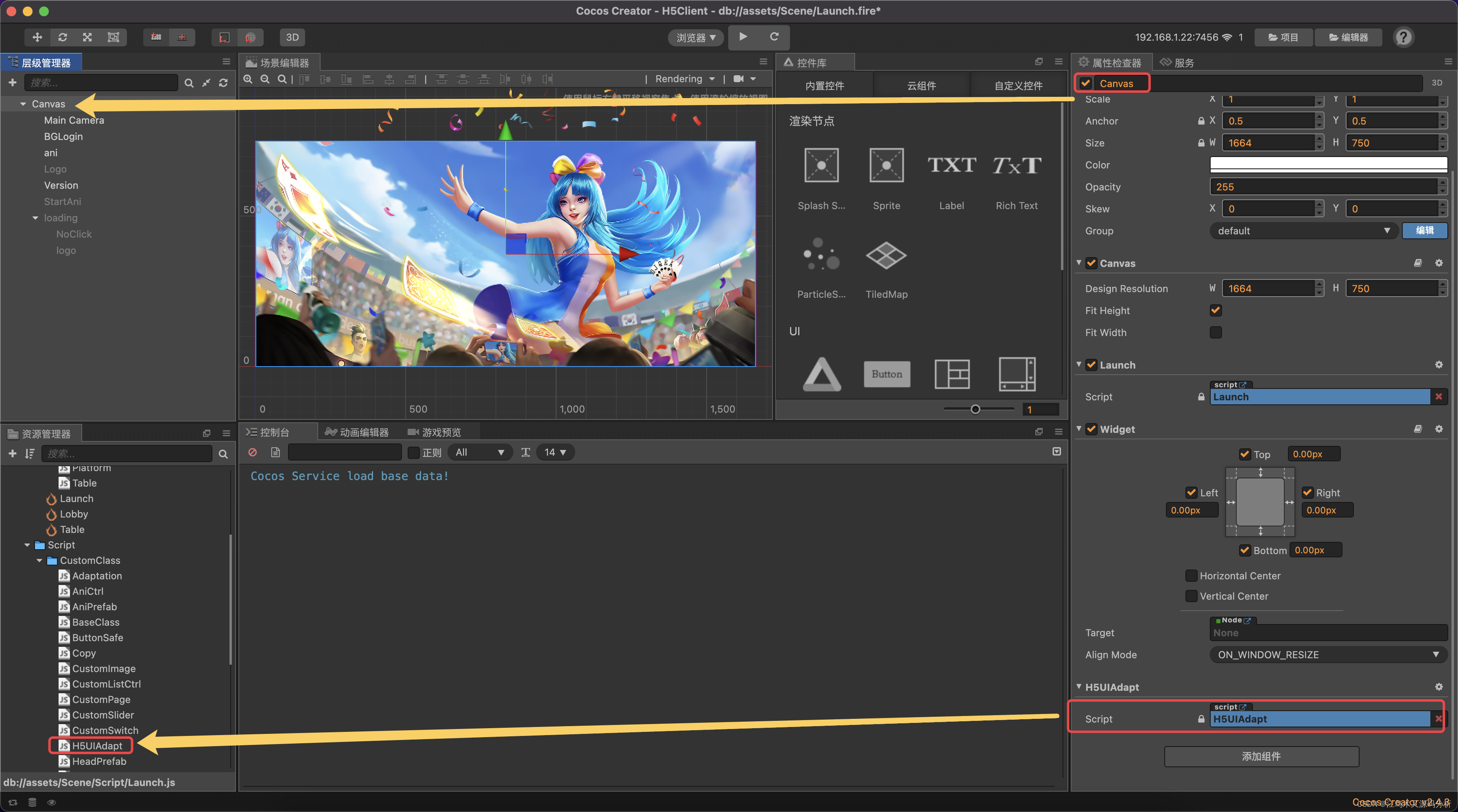This screenshot has height=812, width=1458.
Task: Open the browser preview dropdown
Action: coord(696,37)
